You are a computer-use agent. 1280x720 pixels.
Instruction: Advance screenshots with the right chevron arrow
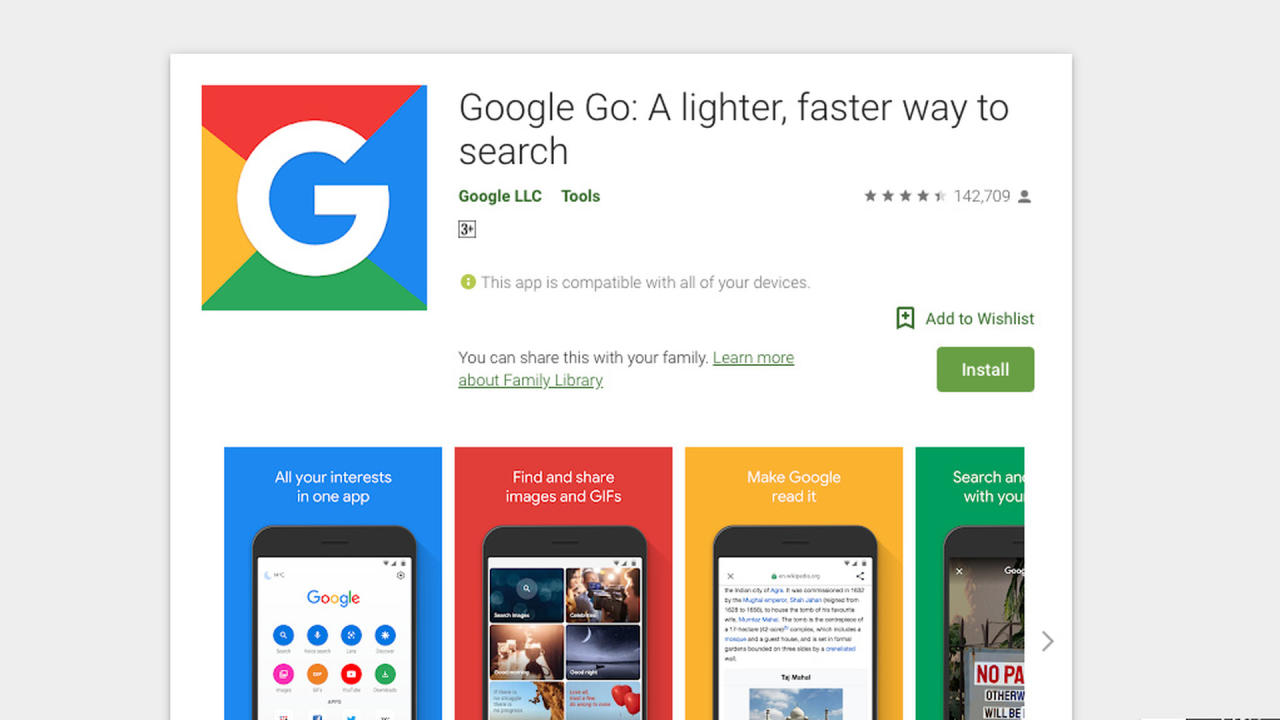pyautogui.click(x=1047, y=641)
